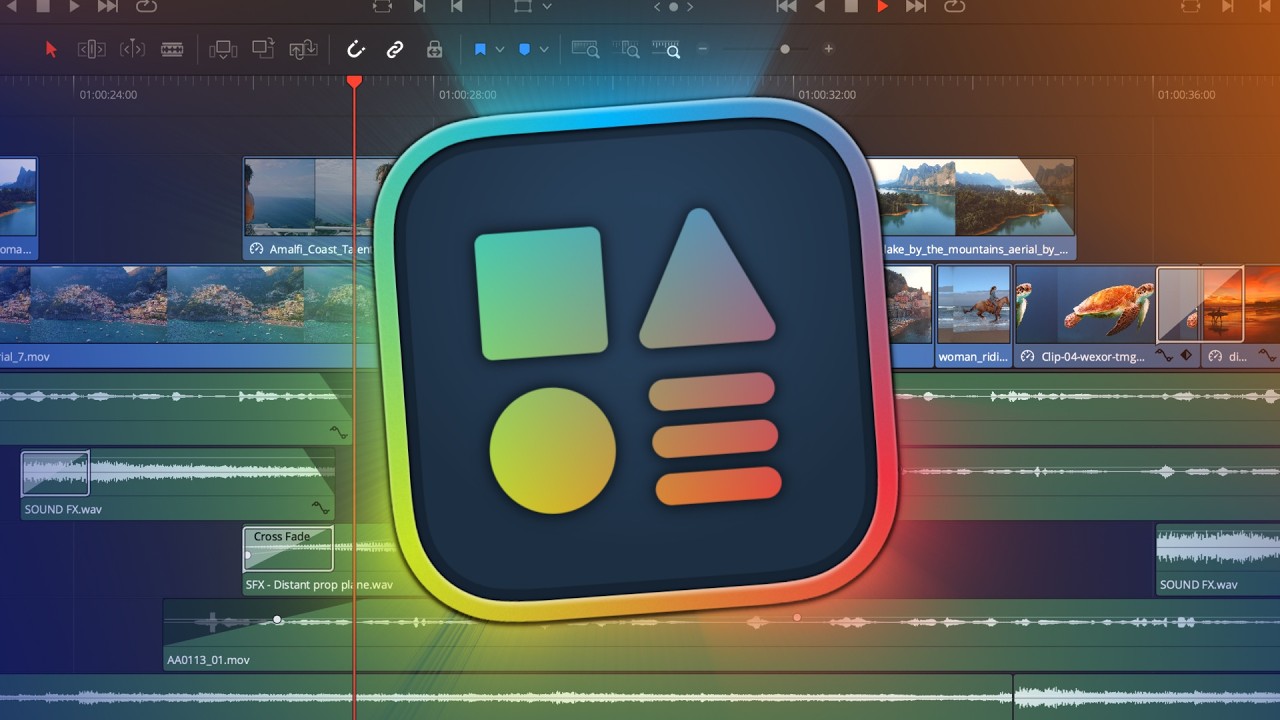Select the lake_by_the_mountains aerial clip
1280x720 pixels.
tap(975, 208)
